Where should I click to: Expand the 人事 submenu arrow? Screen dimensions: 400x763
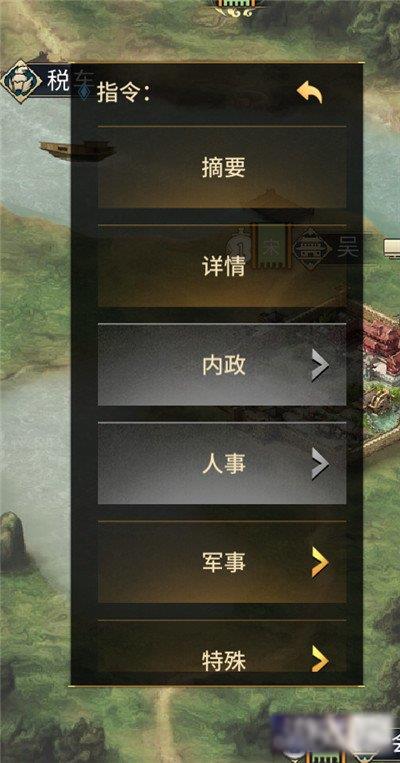click(320, 464)
